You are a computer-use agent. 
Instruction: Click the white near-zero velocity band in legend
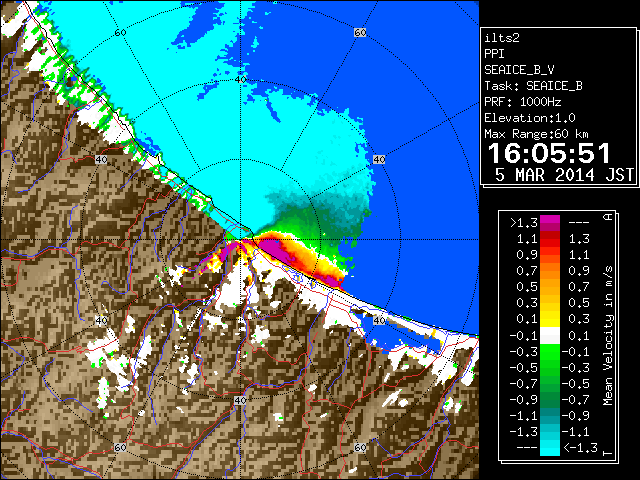549,336
